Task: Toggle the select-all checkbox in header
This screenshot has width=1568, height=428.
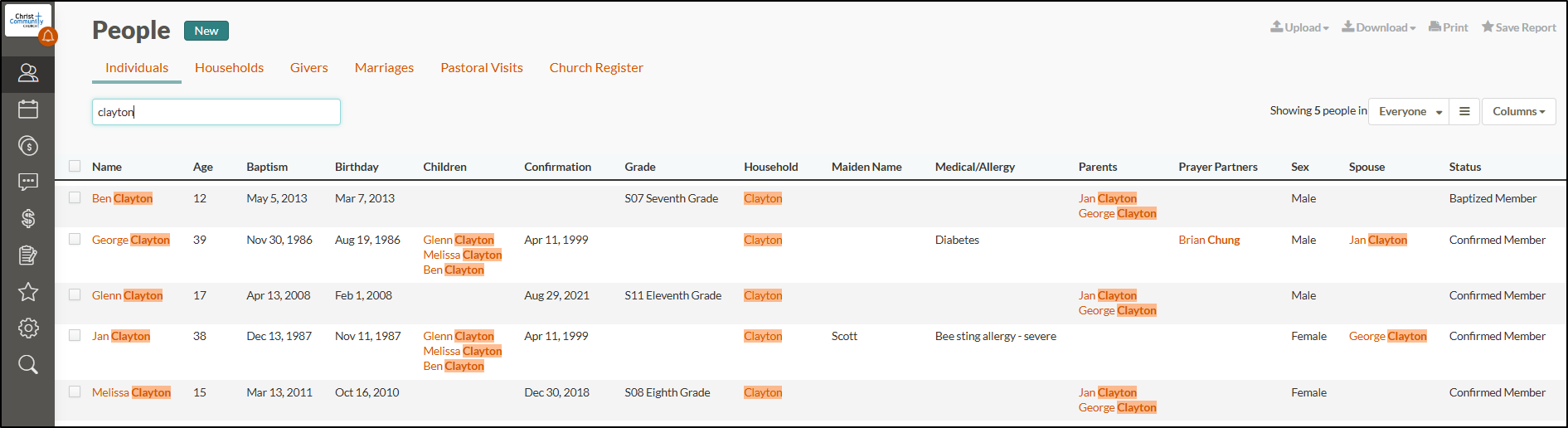Action: (x=75, y=166)
